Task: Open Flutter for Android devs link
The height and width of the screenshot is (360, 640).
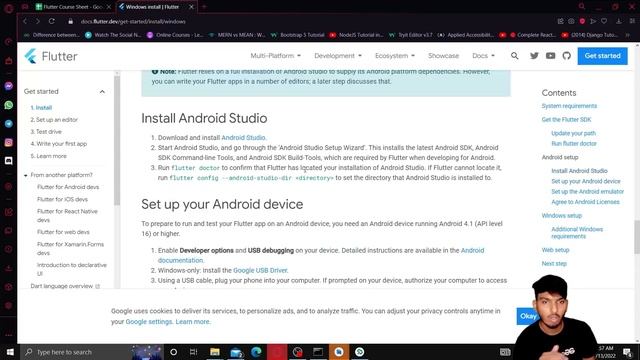Action: pos(68,187)
